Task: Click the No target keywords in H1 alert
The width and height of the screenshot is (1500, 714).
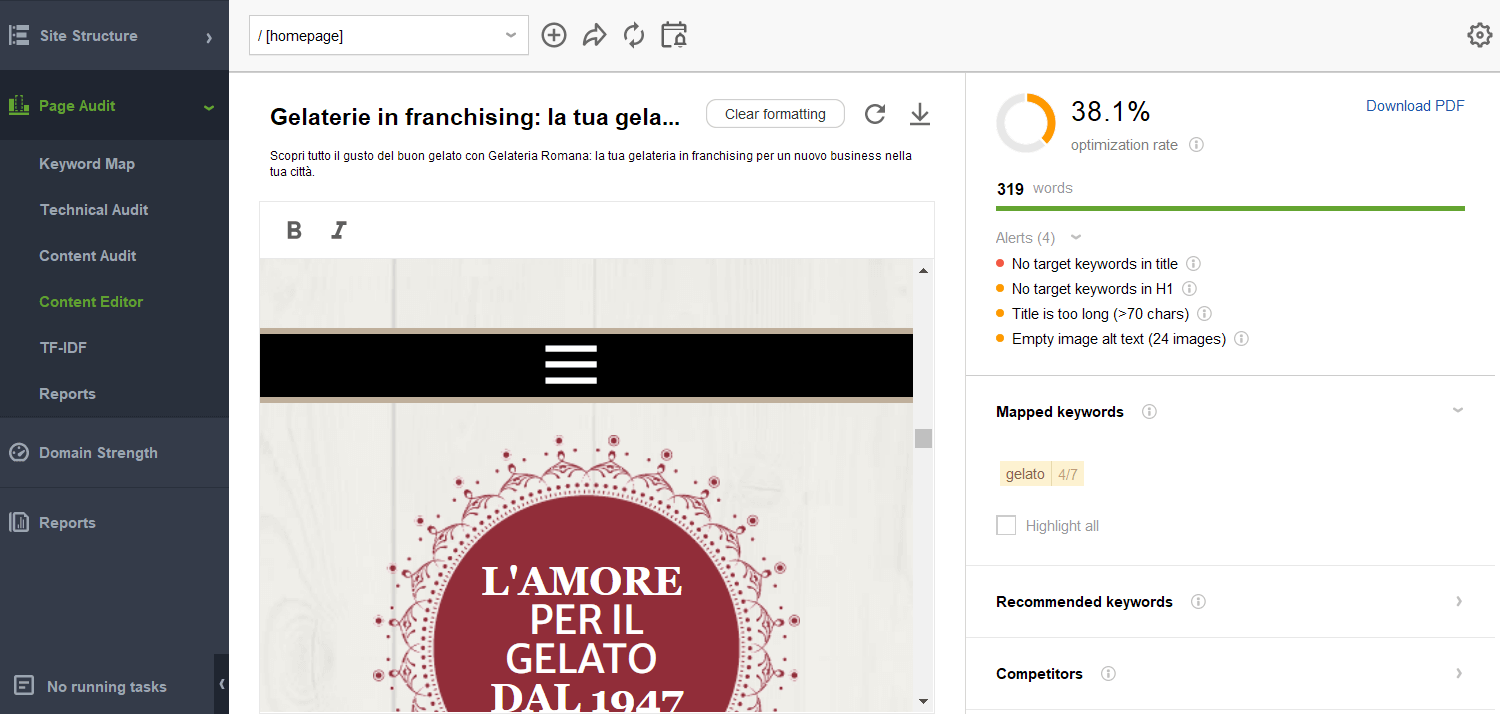Action: (1093, 289)
